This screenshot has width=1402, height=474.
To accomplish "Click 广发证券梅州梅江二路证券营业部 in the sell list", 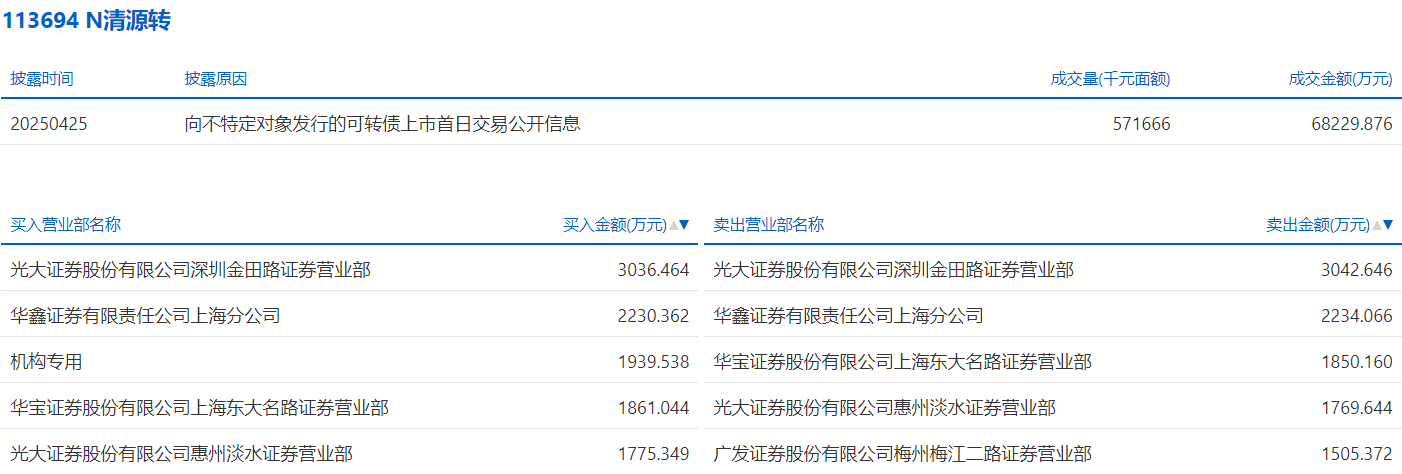I will [x=902, y=454].
